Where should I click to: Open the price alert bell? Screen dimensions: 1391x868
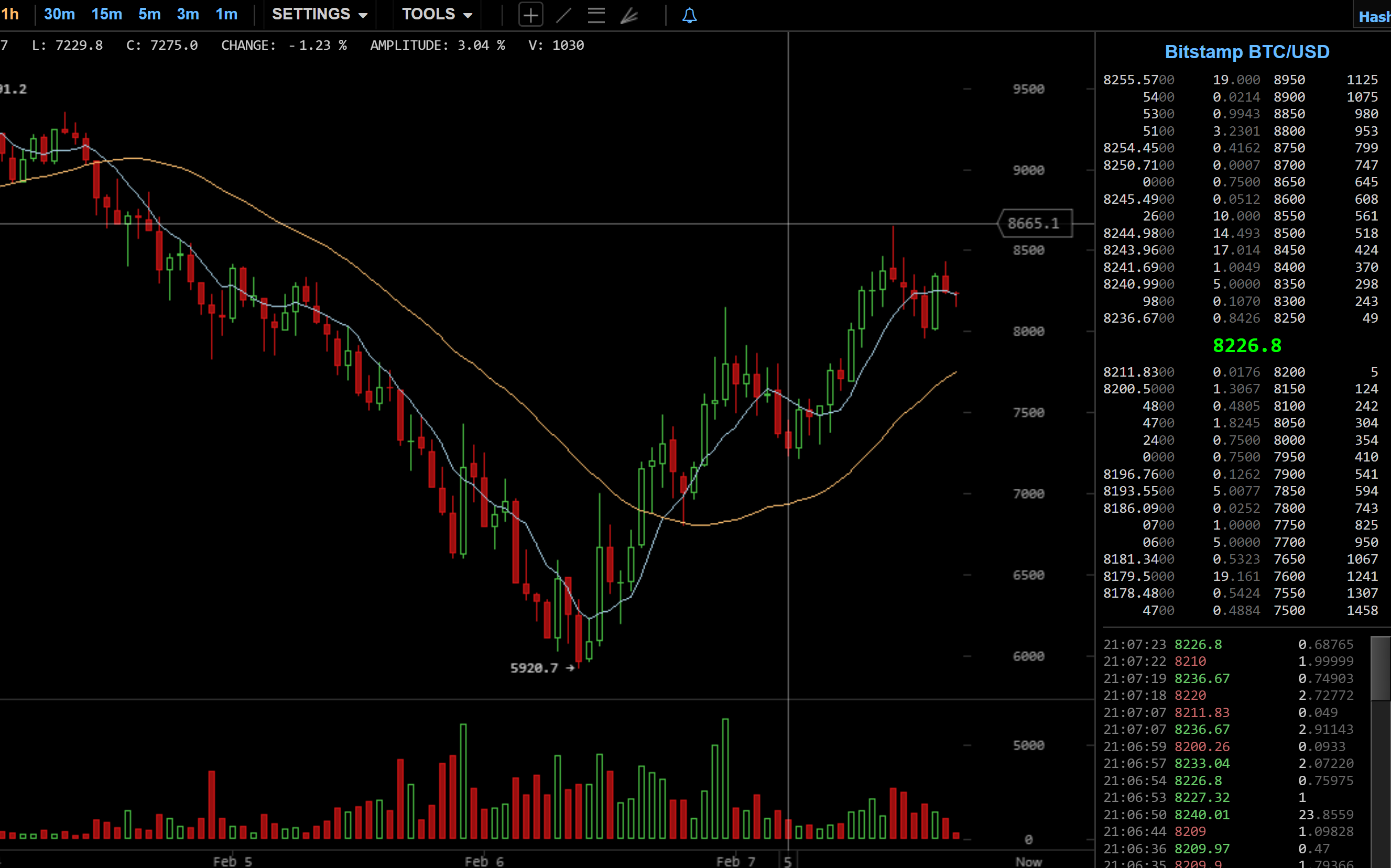point(689,15)
